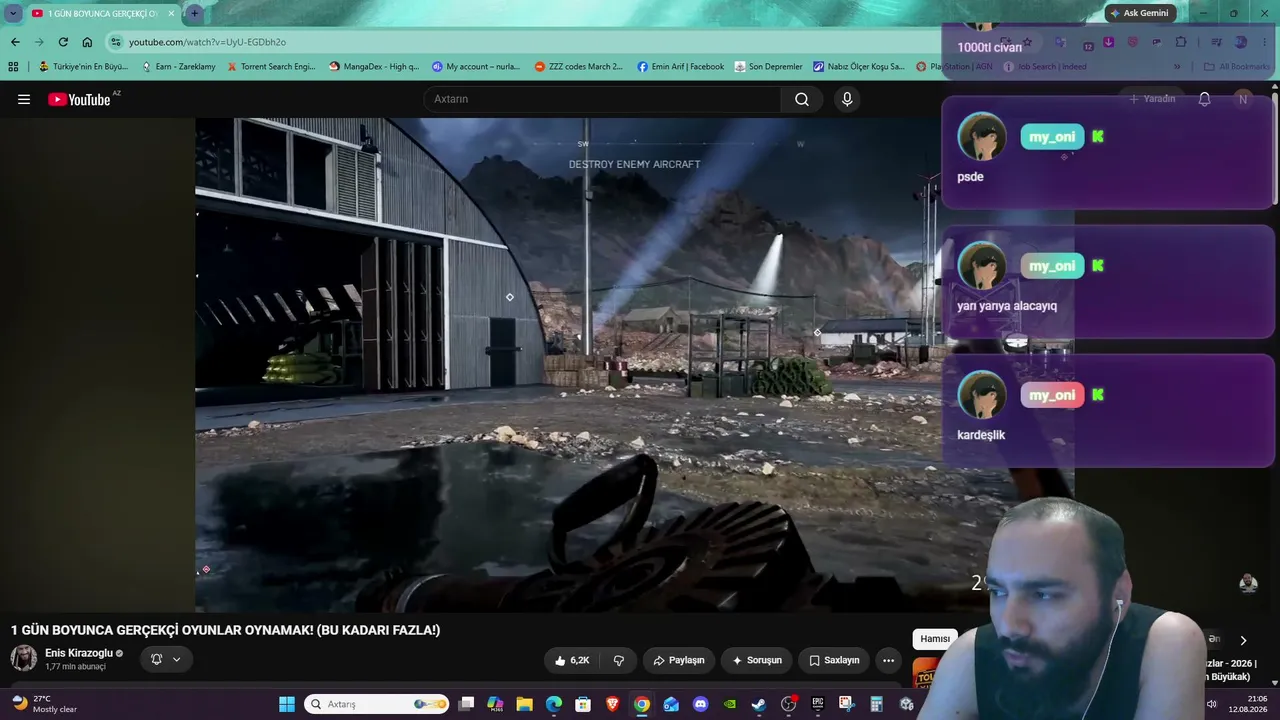Image resolution: width=1280 pixels, height=720 pixels.
Task: Reload the current page
Action: (x=63, y=42)
